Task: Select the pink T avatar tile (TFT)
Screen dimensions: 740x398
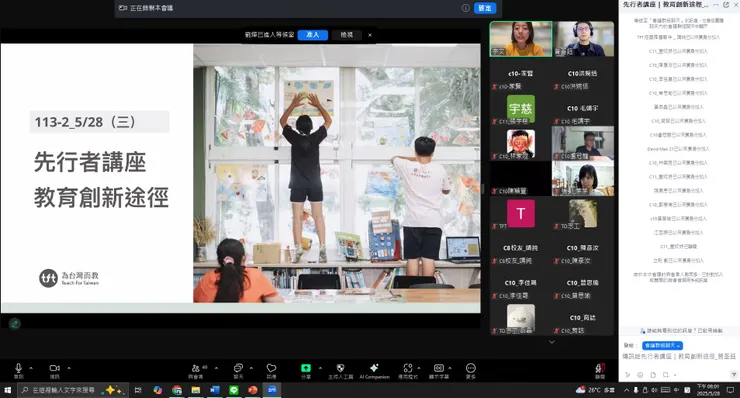Action: coord(521,213)
